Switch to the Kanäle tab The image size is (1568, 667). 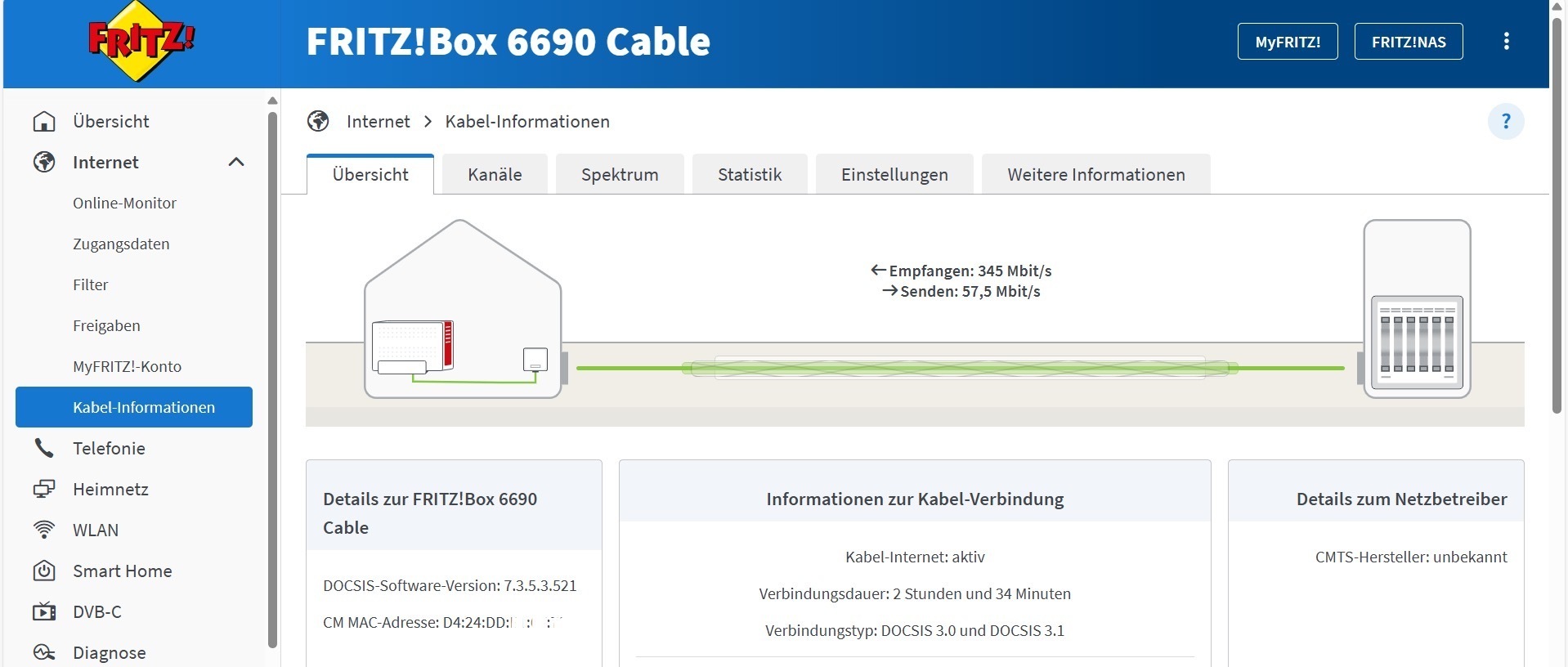495,174
